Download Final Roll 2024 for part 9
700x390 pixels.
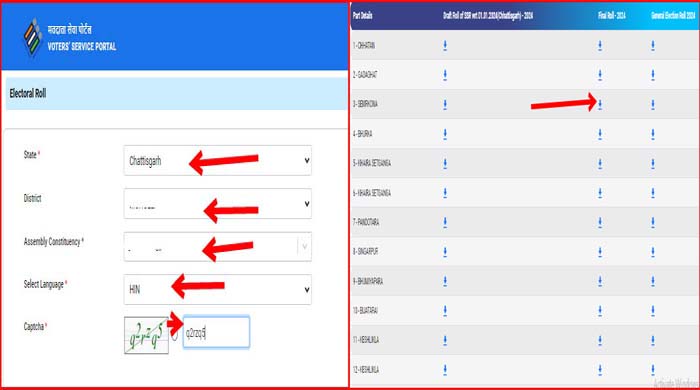point(600,281)
